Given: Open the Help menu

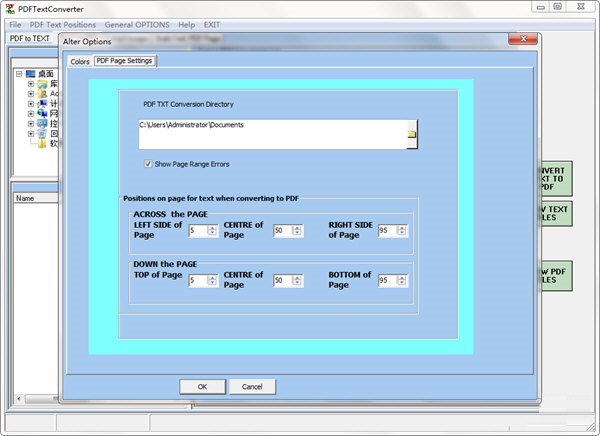Looking at the screenshot, I should (x=186, y=24).
